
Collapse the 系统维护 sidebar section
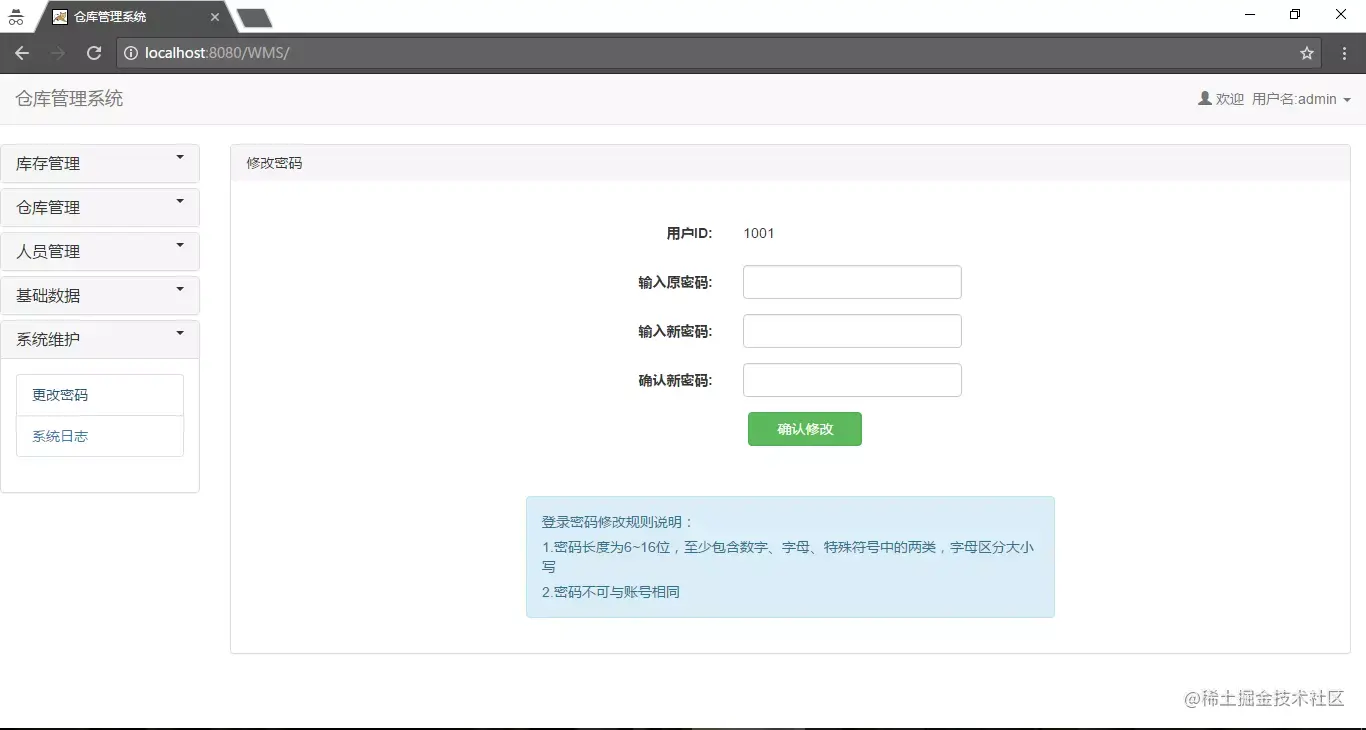click(100, 340)
